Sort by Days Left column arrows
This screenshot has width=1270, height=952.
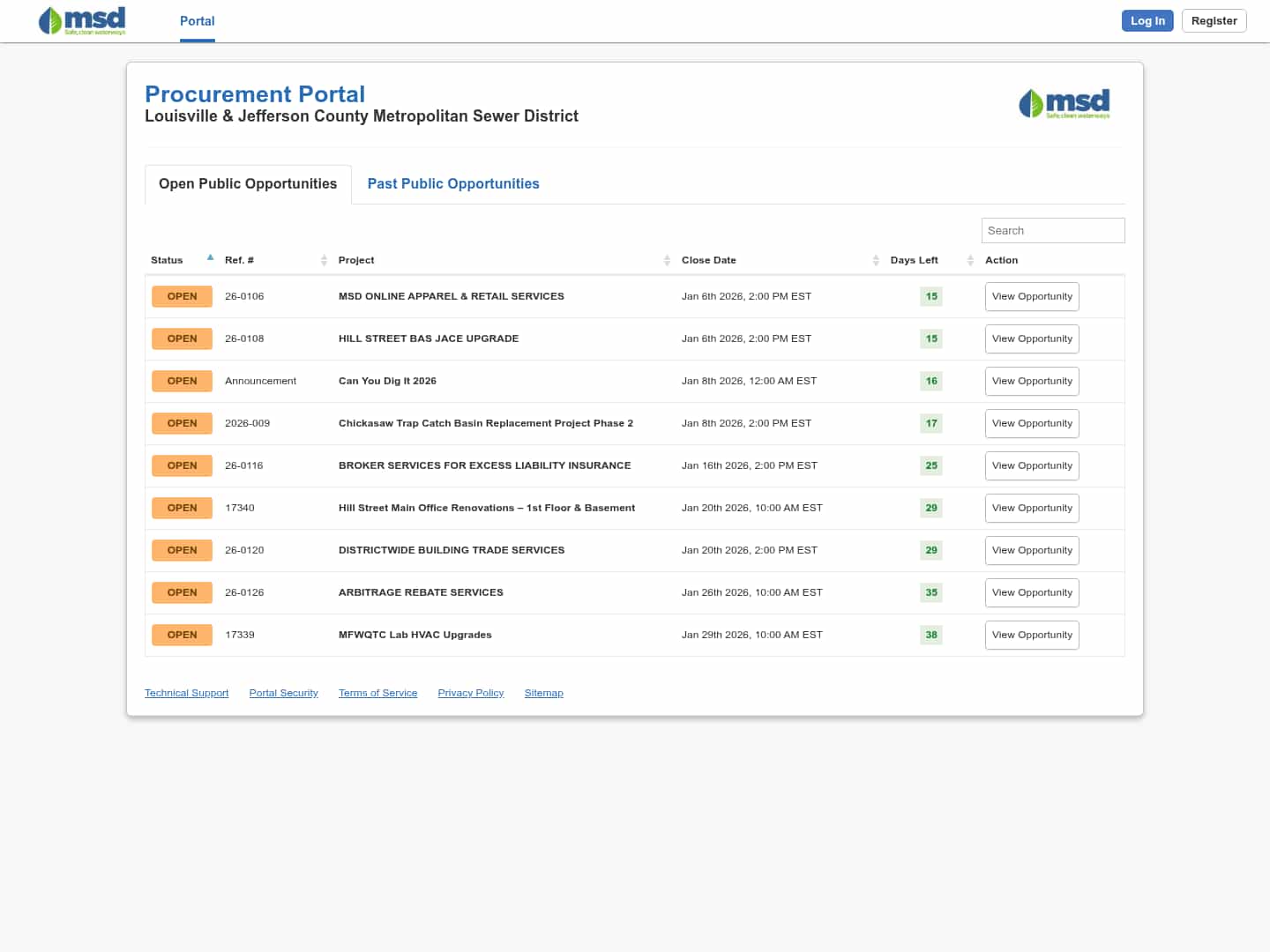pyautogui.click(x=970, y=260)
